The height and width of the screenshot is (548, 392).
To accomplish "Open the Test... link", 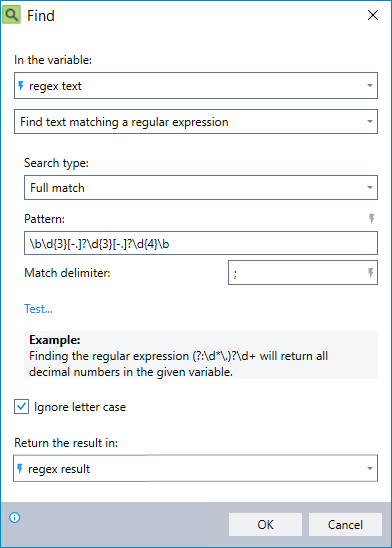I will click(38, 309).
